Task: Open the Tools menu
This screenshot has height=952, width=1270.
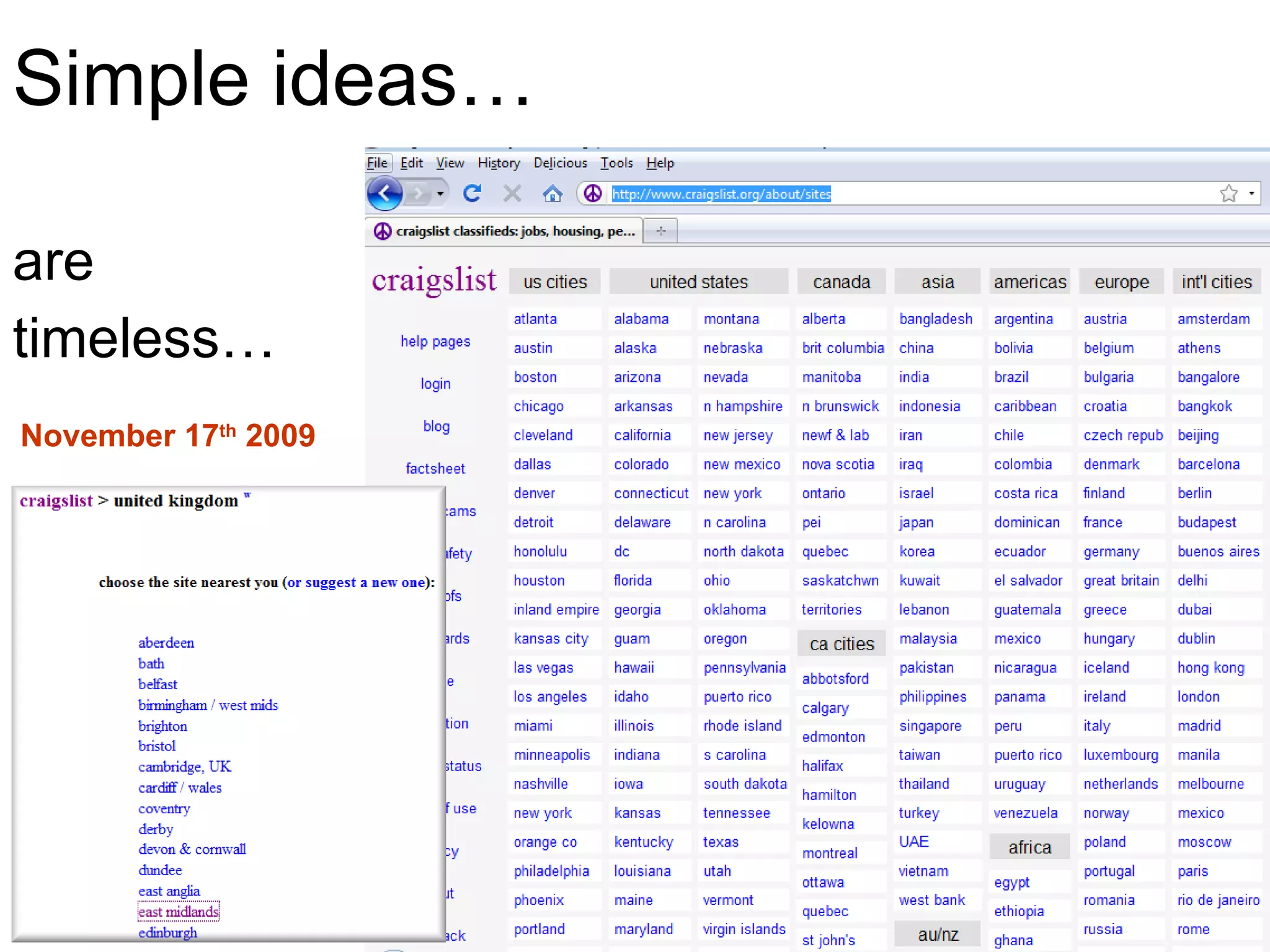Action: [616, 163]
